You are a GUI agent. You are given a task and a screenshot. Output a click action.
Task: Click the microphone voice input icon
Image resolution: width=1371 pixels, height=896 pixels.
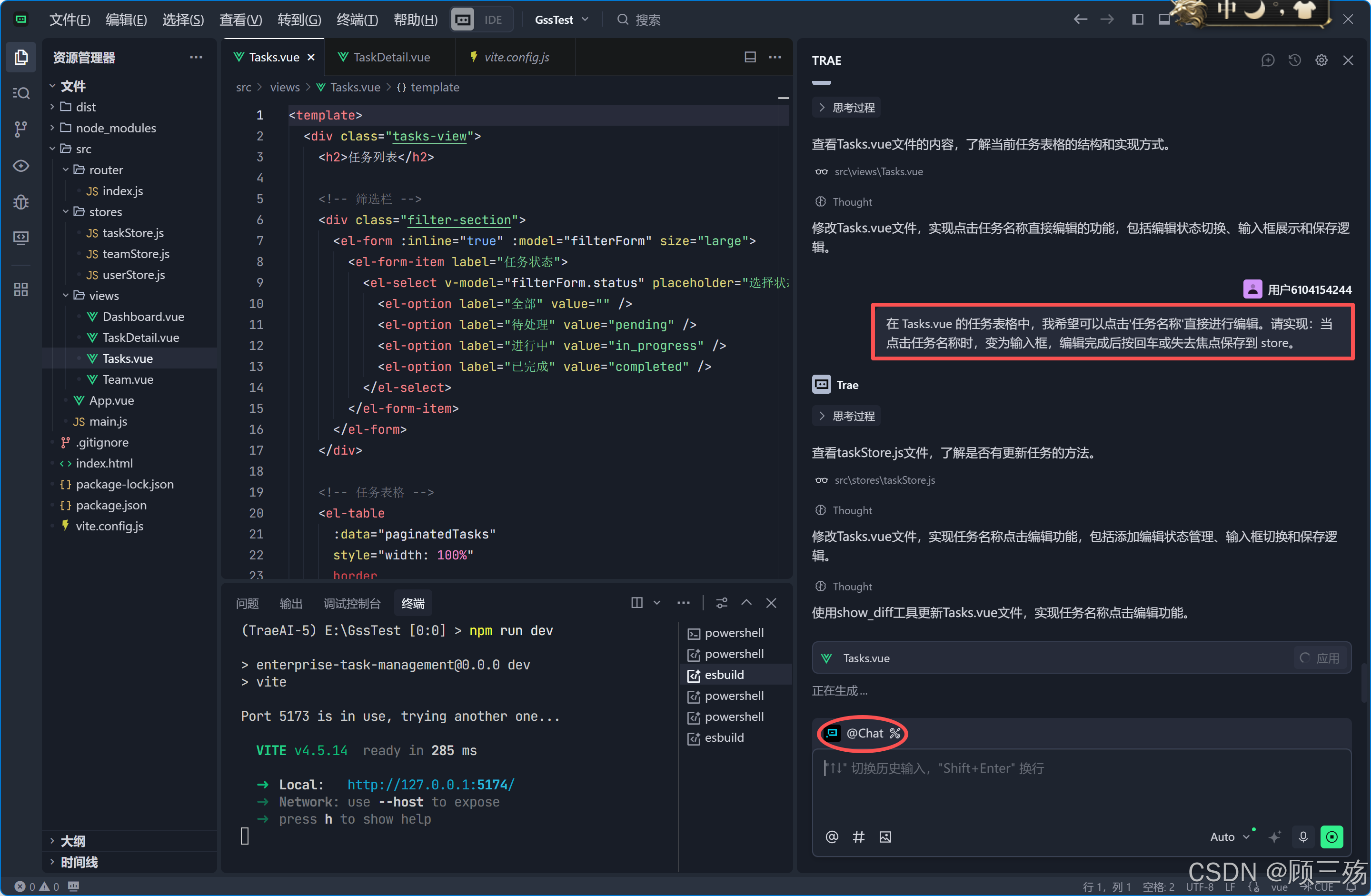tap(1303, 836)
